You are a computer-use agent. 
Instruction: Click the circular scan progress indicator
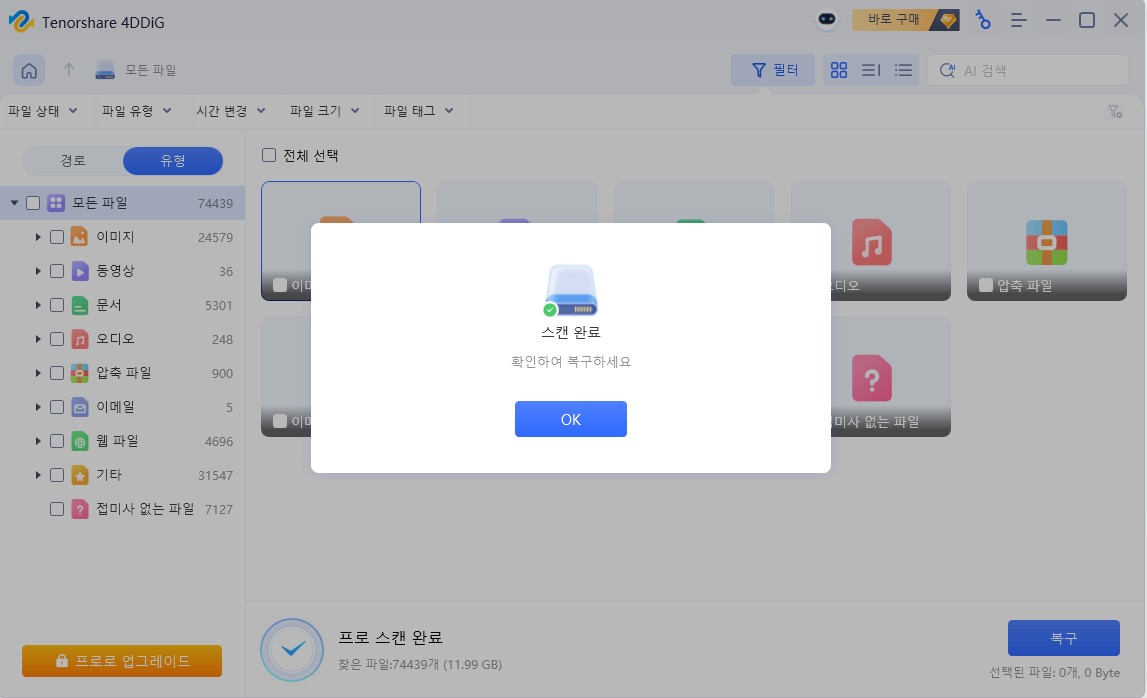point(291,649)
